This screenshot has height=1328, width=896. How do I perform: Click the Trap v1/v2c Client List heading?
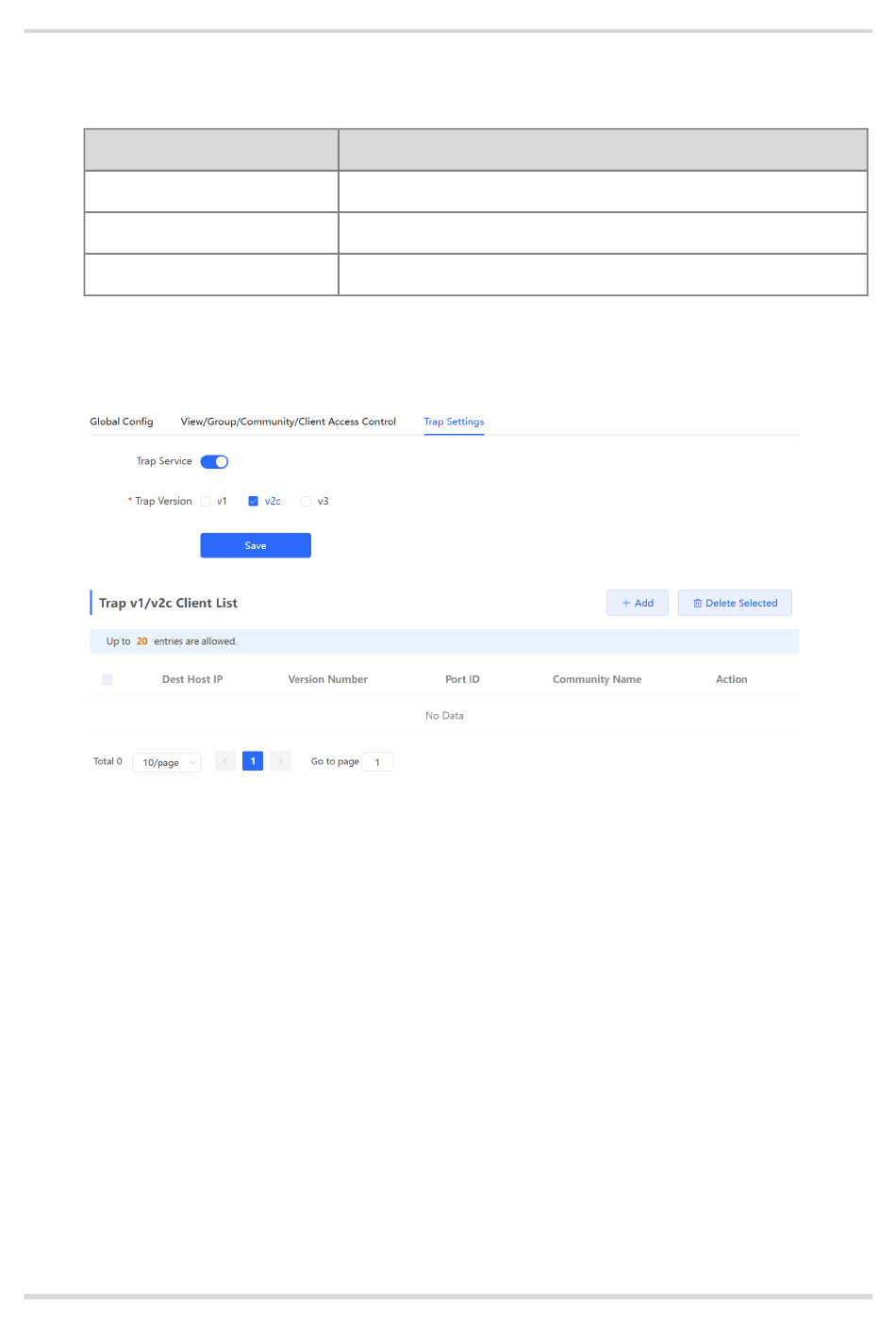[168, 603]
